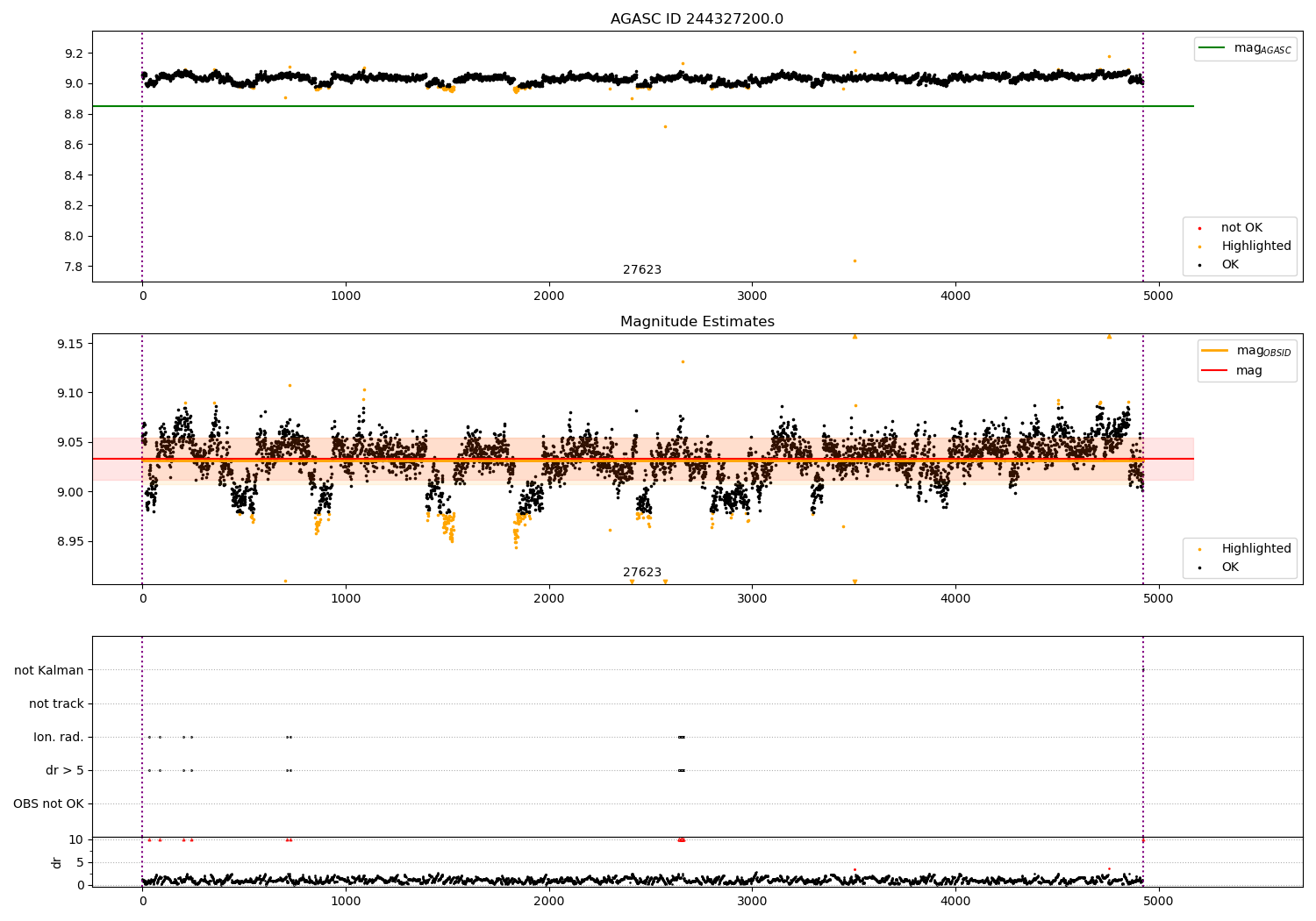Click the 2000 x-axis tick under Magnitude Estimates plot
The image size is (1316, 921).
click(x=549, y=599)
